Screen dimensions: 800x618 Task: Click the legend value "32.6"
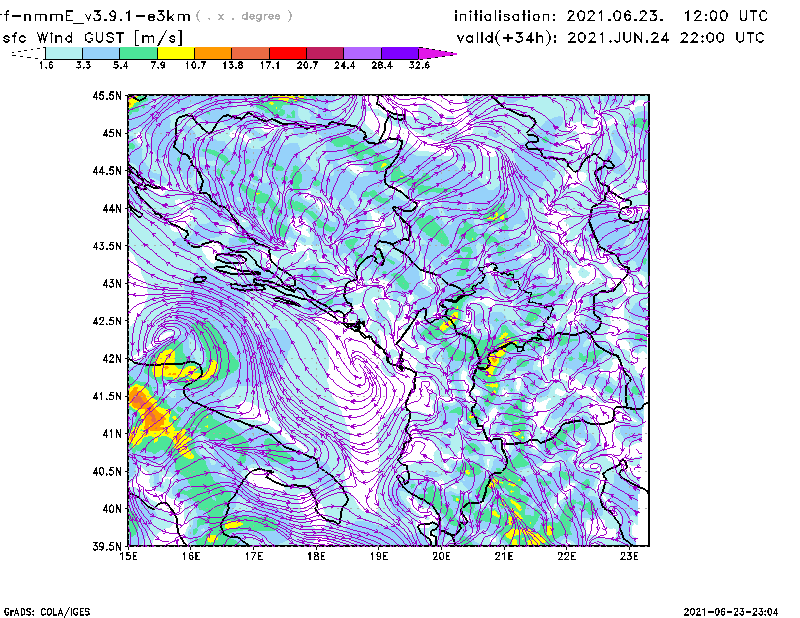[x=419, y=65]
